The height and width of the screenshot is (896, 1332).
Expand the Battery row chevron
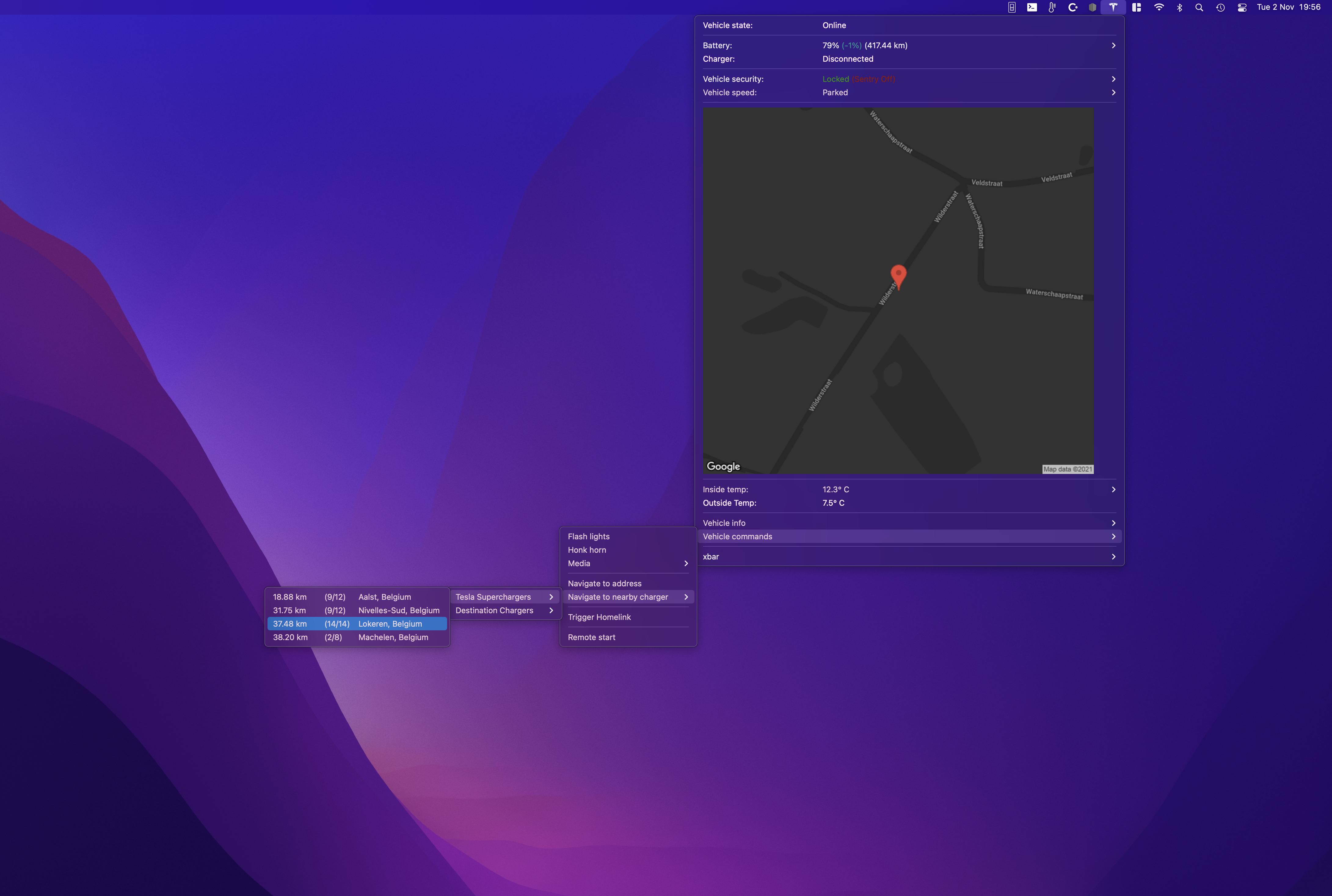pyautogui.click(x=1113, y=45)
